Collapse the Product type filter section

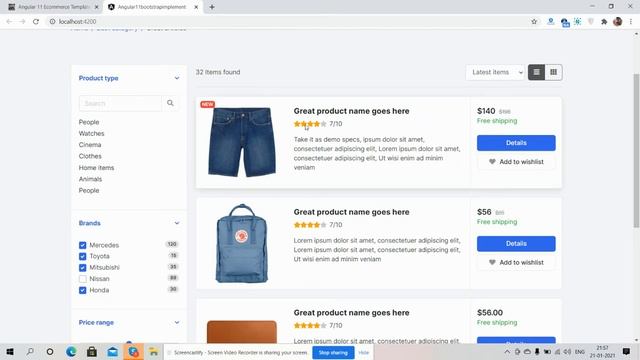177,78
